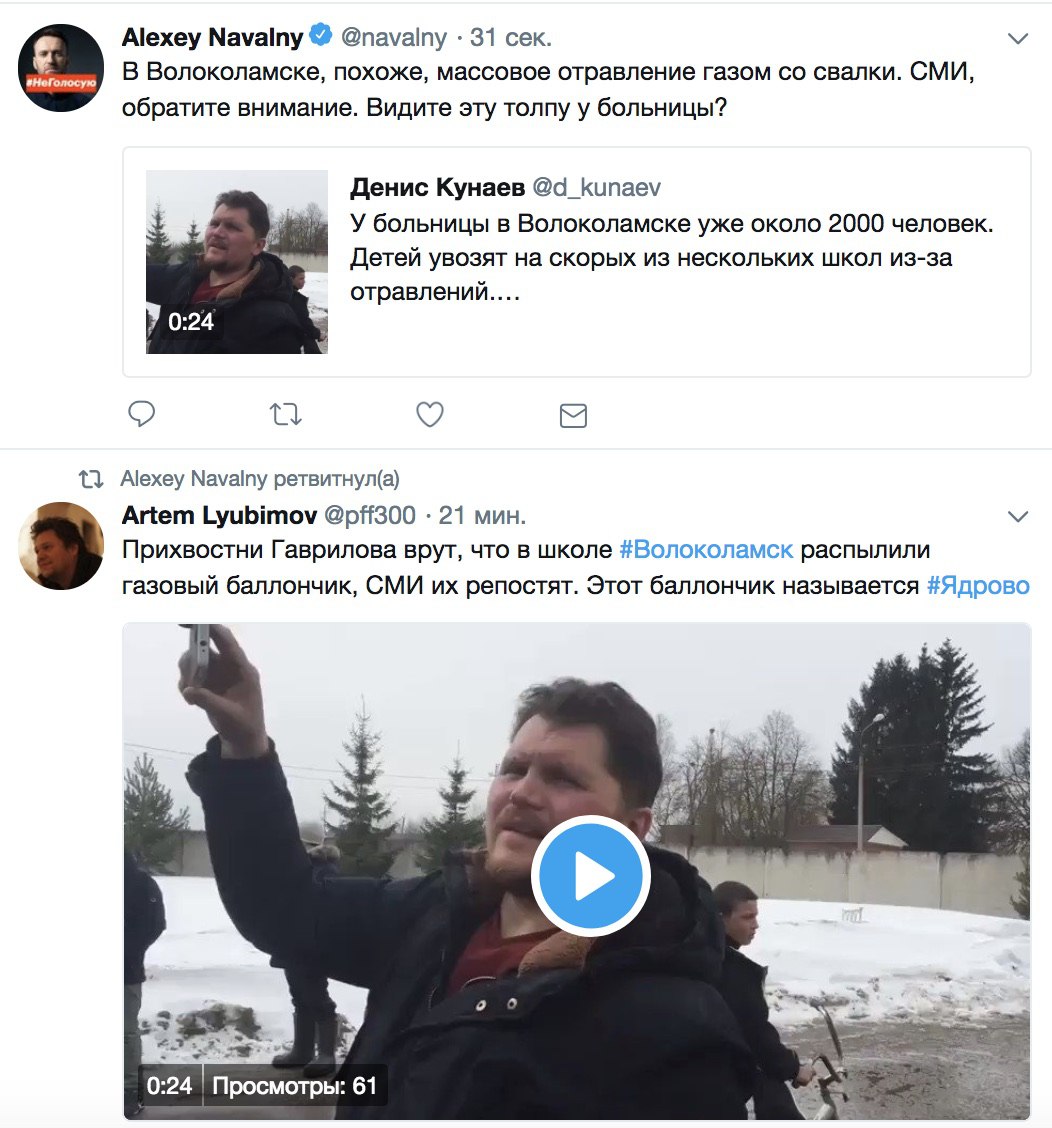
Task: Open Alexey Navalny's profile avatar
Action: click(61, 68)
